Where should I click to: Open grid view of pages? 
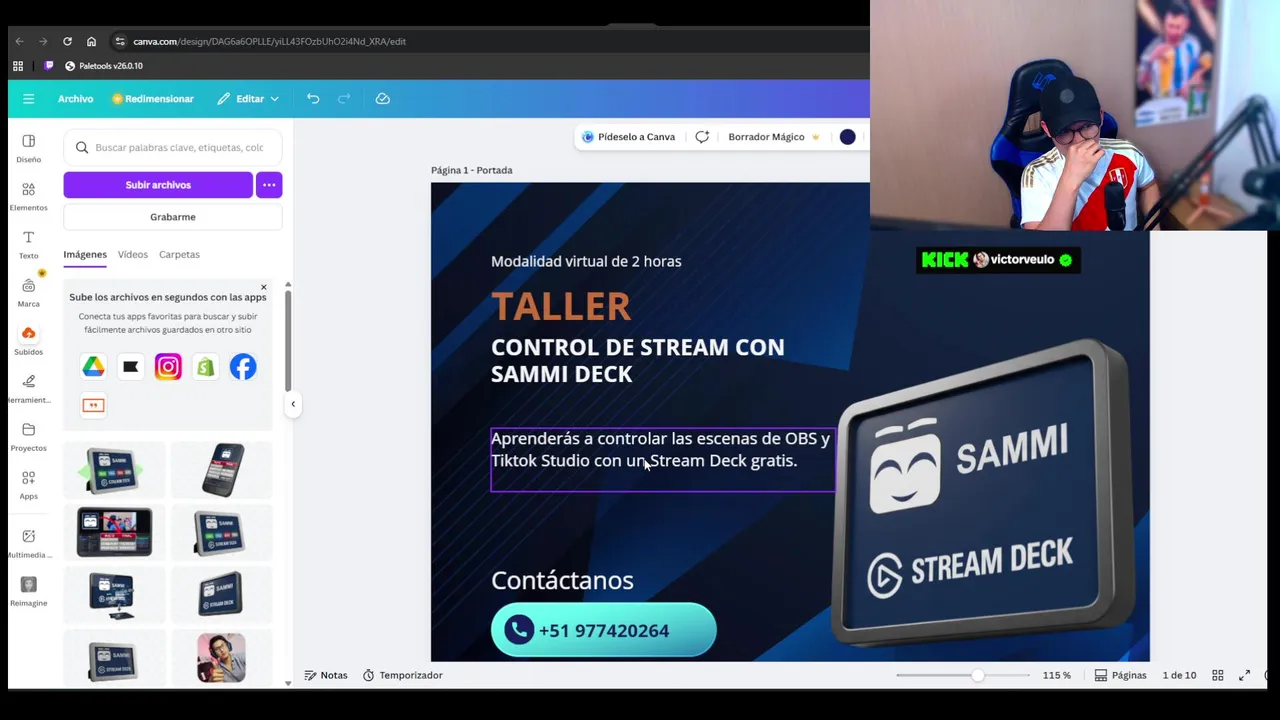coord(1218,676)
